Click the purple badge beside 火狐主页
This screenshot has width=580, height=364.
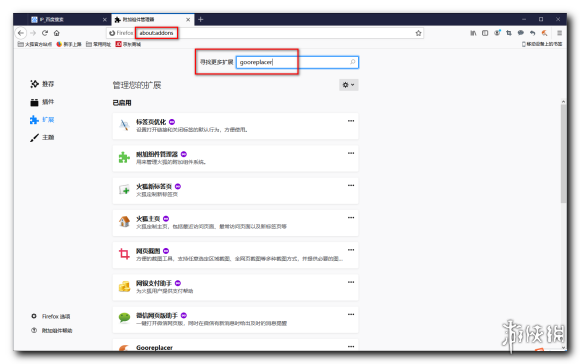click(166, 219)
